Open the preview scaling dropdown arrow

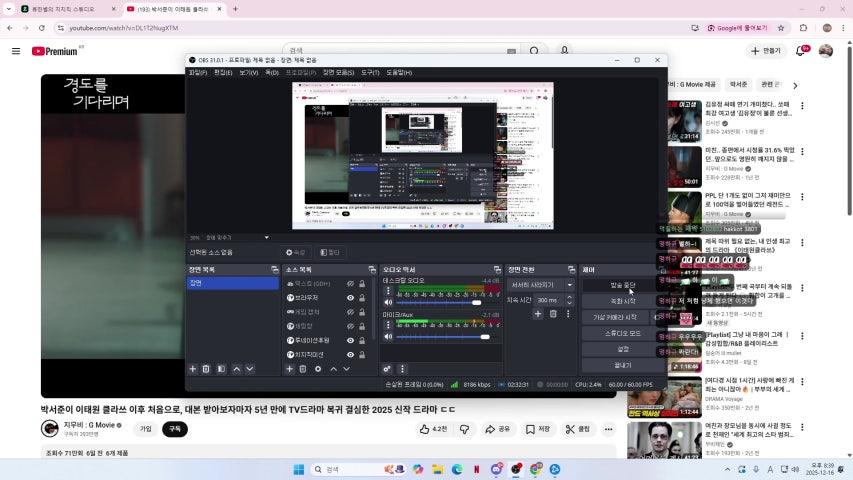coord(266,238)
